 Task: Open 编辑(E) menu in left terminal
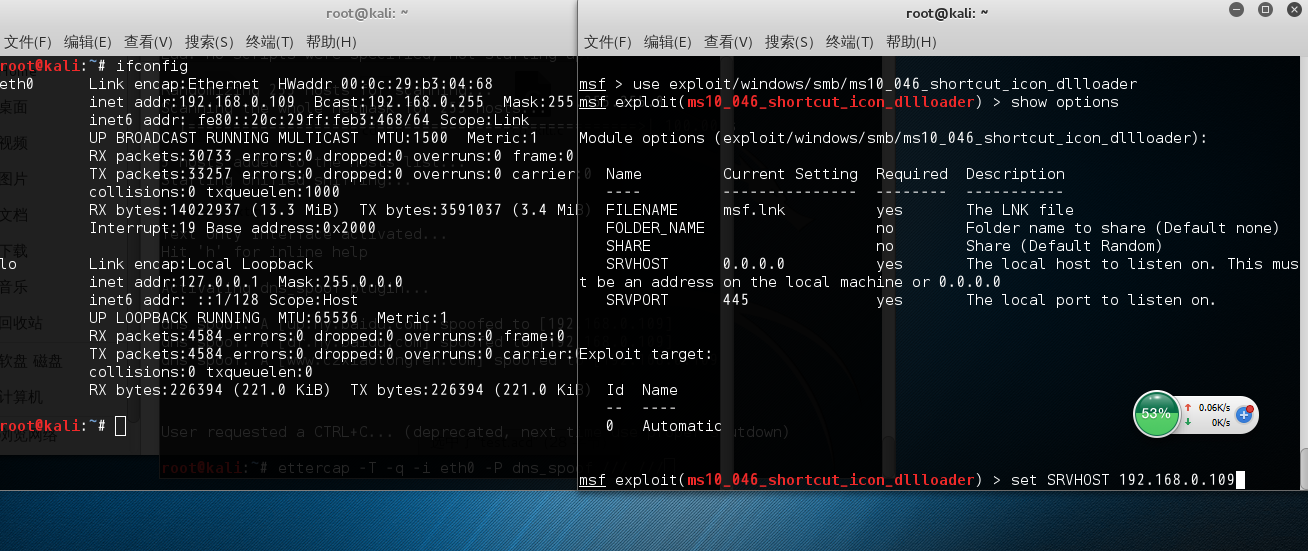(88, 42)
